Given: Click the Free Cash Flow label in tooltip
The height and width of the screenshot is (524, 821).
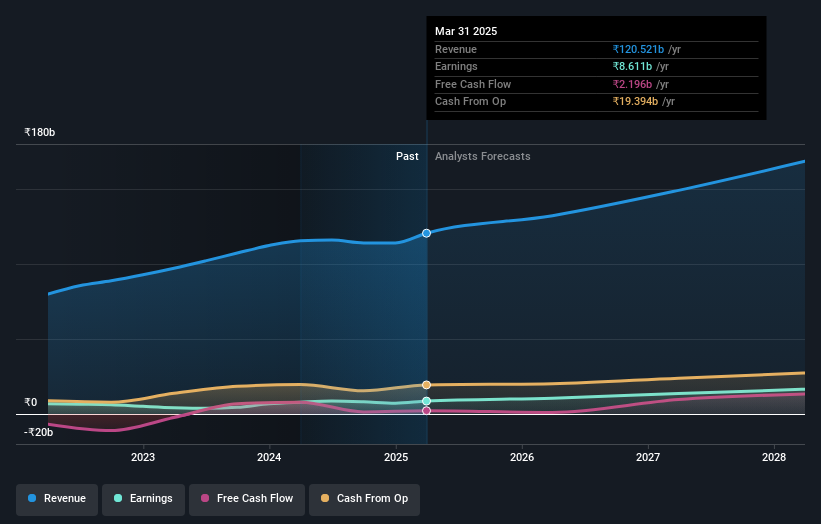Looking at the screenshot, I should point(473,84).
